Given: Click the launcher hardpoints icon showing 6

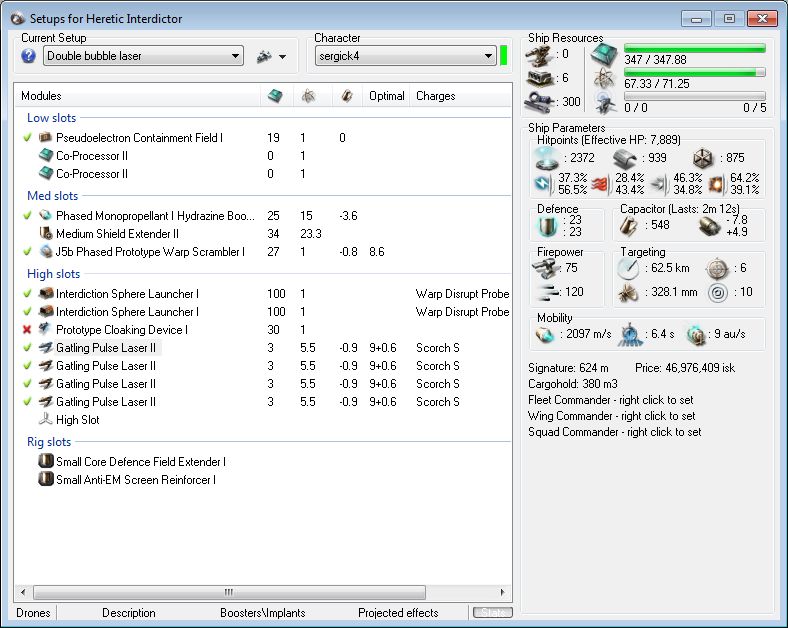Looking at the screenshot, I should pos(540,78).
